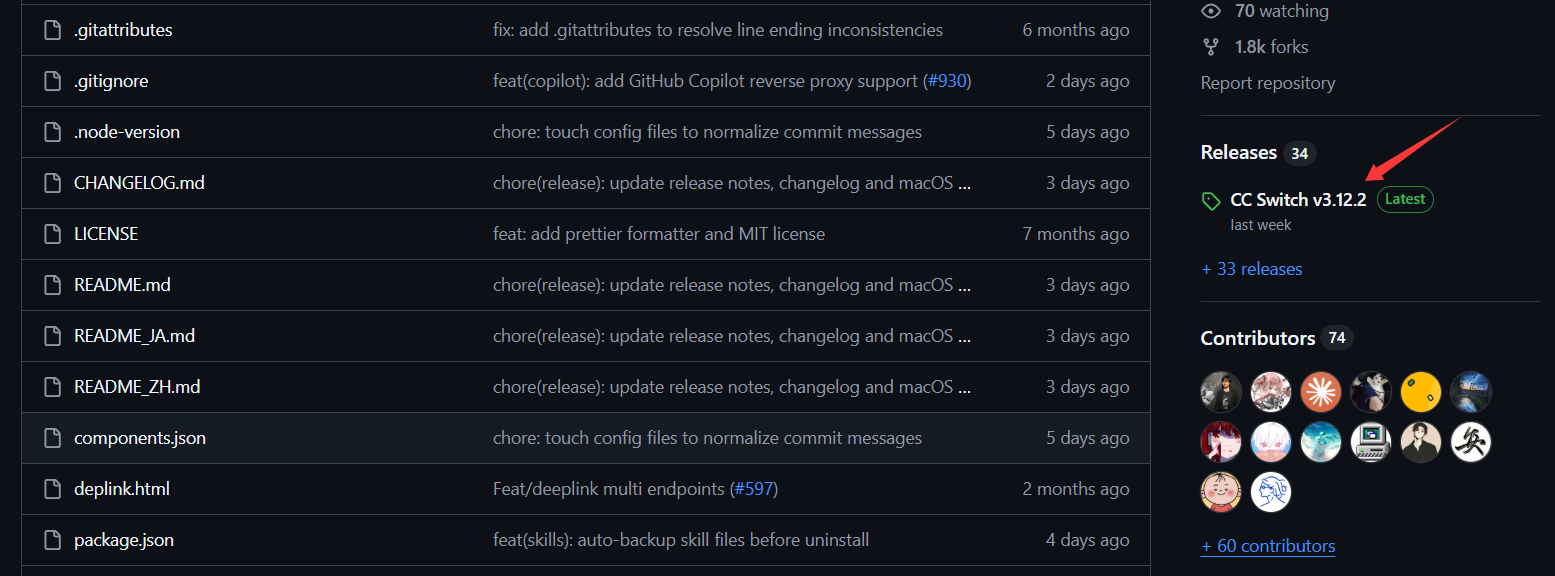The height and width of the screenshot is (576, 1555).
Task: View the + 60 contributors link
Action: click(x=1268, y=546)
